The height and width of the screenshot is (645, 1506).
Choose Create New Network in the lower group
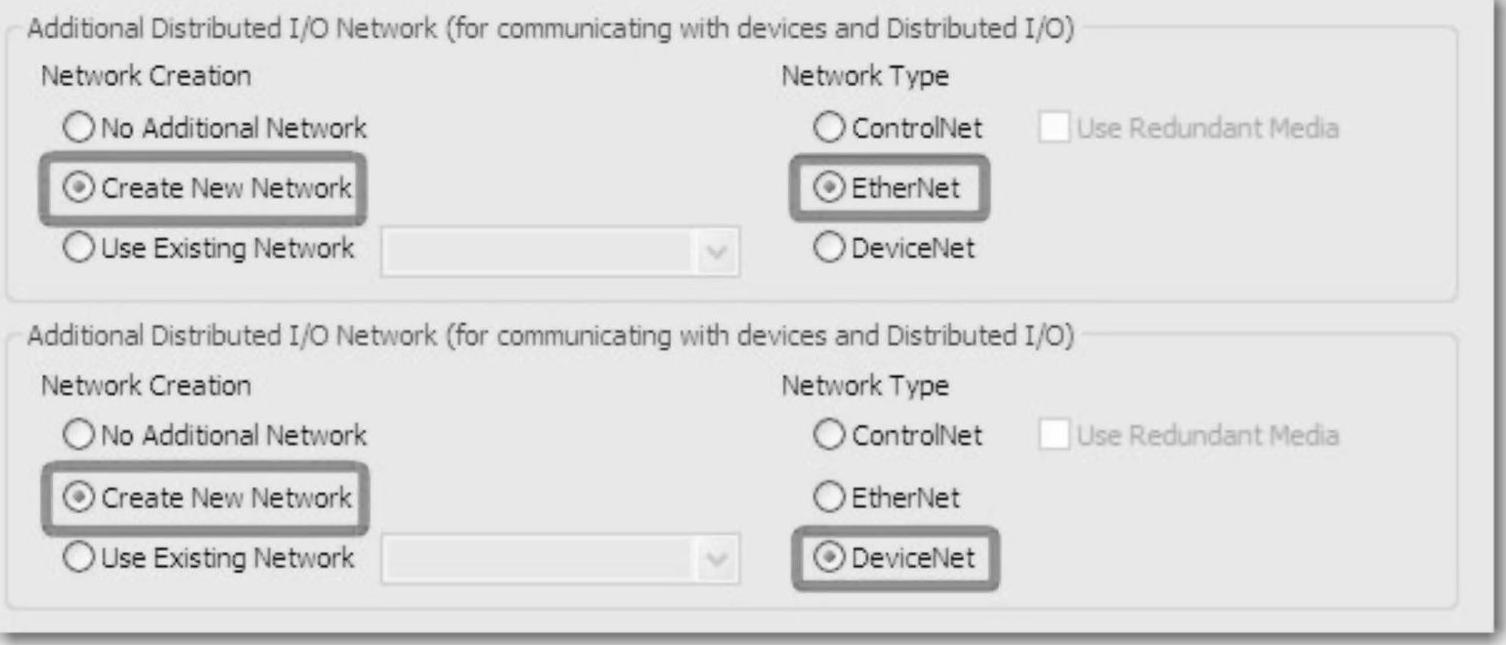click(77, 497)
